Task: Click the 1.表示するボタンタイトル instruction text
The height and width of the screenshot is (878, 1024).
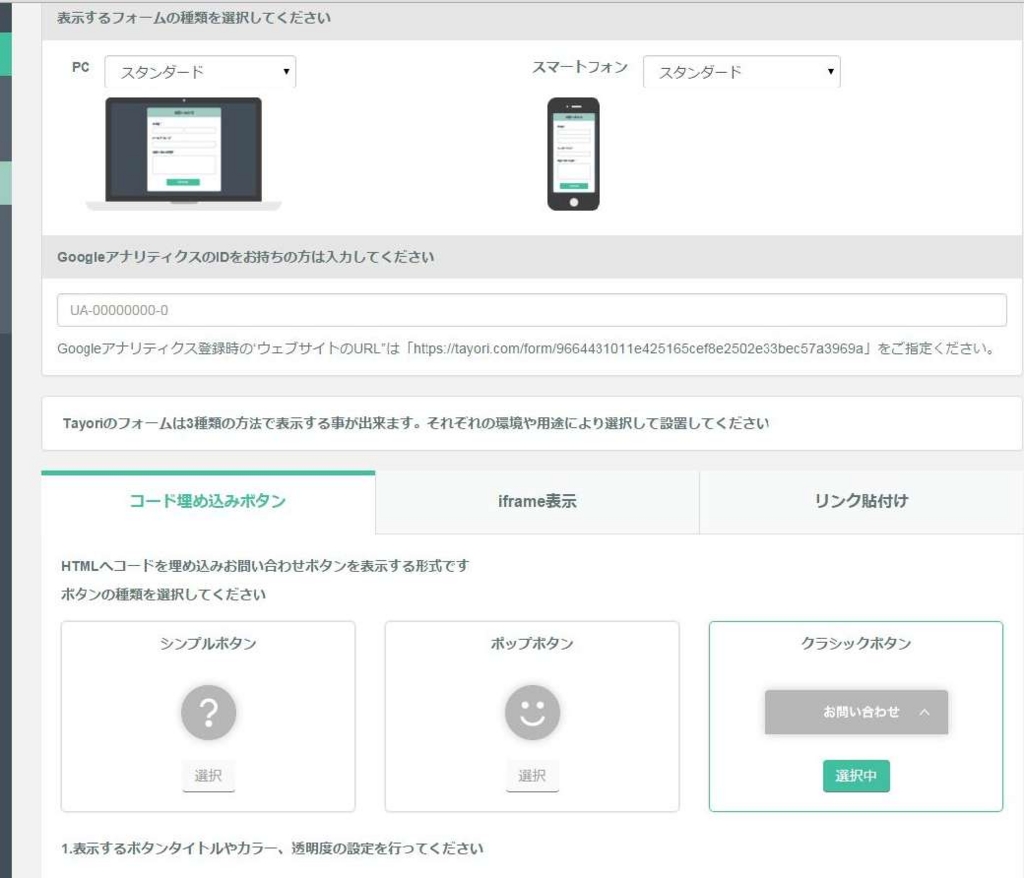Action: point(272,849)
